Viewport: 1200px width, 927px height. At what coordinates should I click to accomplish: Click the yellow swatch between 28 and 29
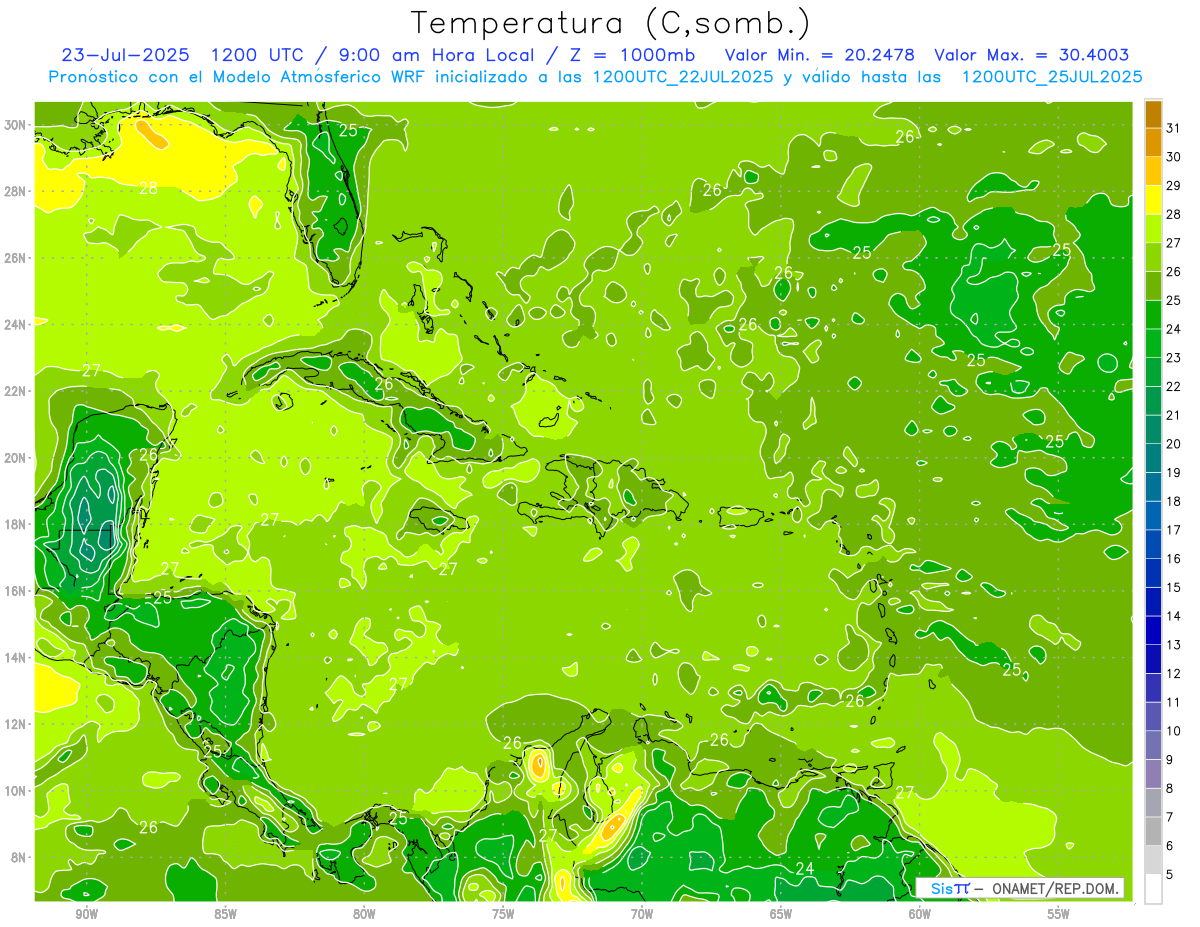[1153, 200]
